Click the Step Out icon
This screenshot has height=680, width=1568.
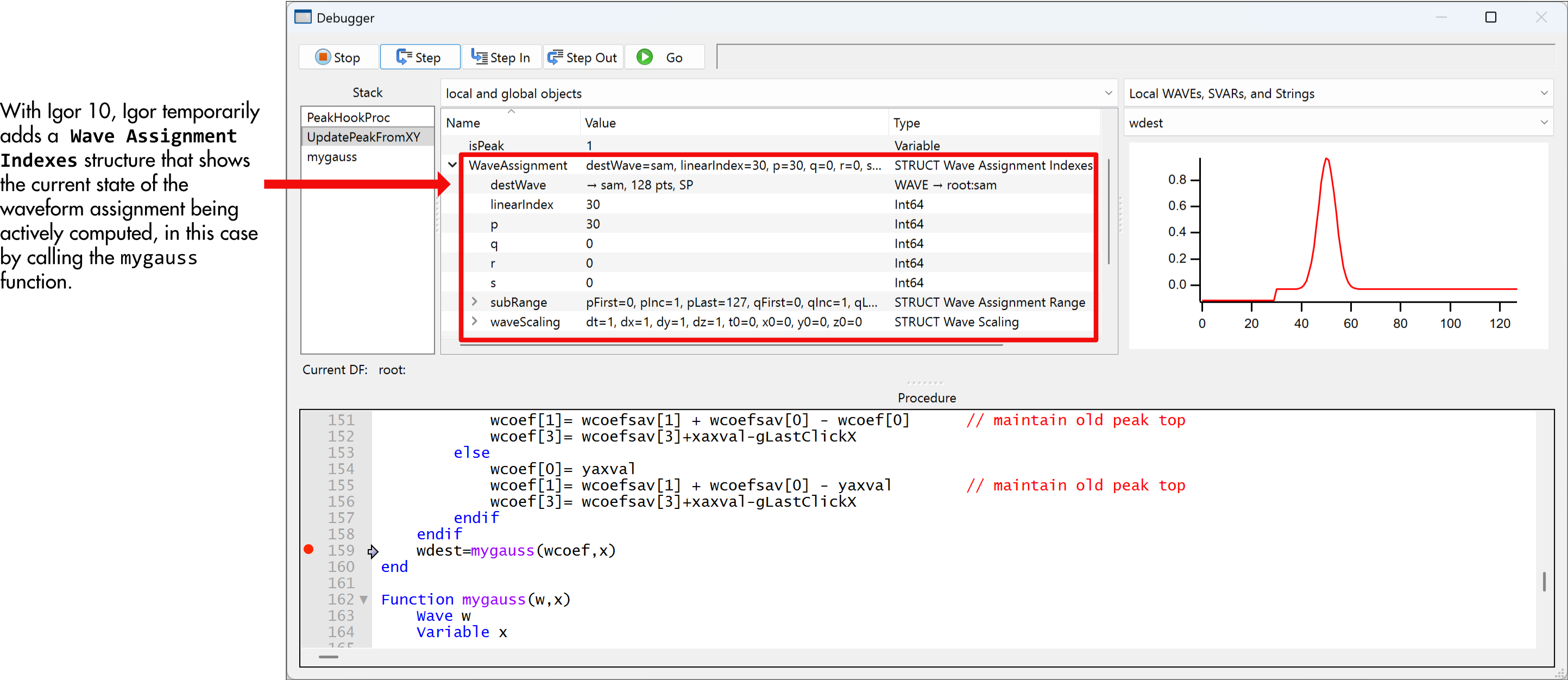pos(555,56)
